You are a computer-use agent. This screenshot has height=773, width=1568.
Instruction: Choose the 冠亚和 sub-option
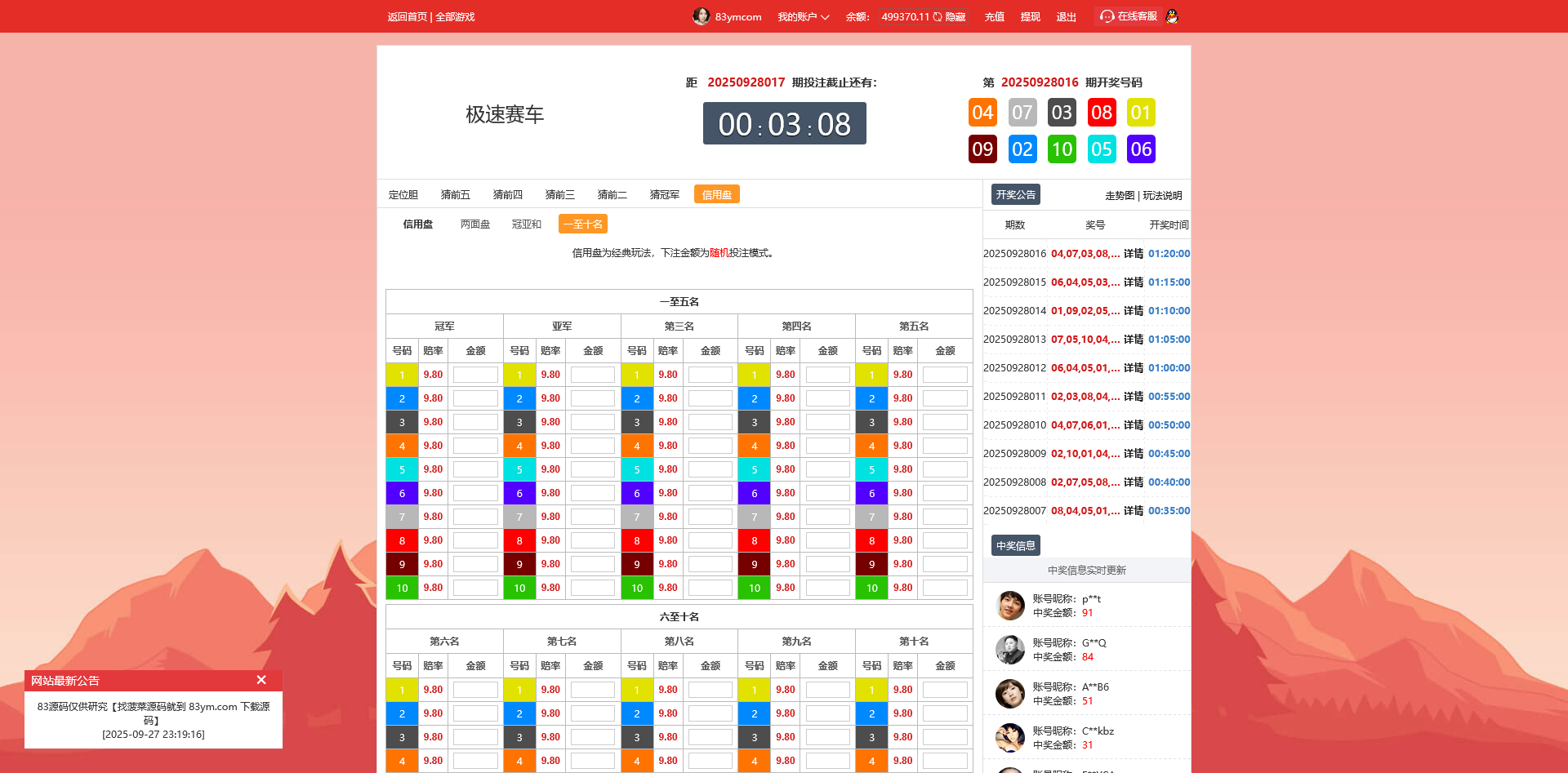click(526, 224)
